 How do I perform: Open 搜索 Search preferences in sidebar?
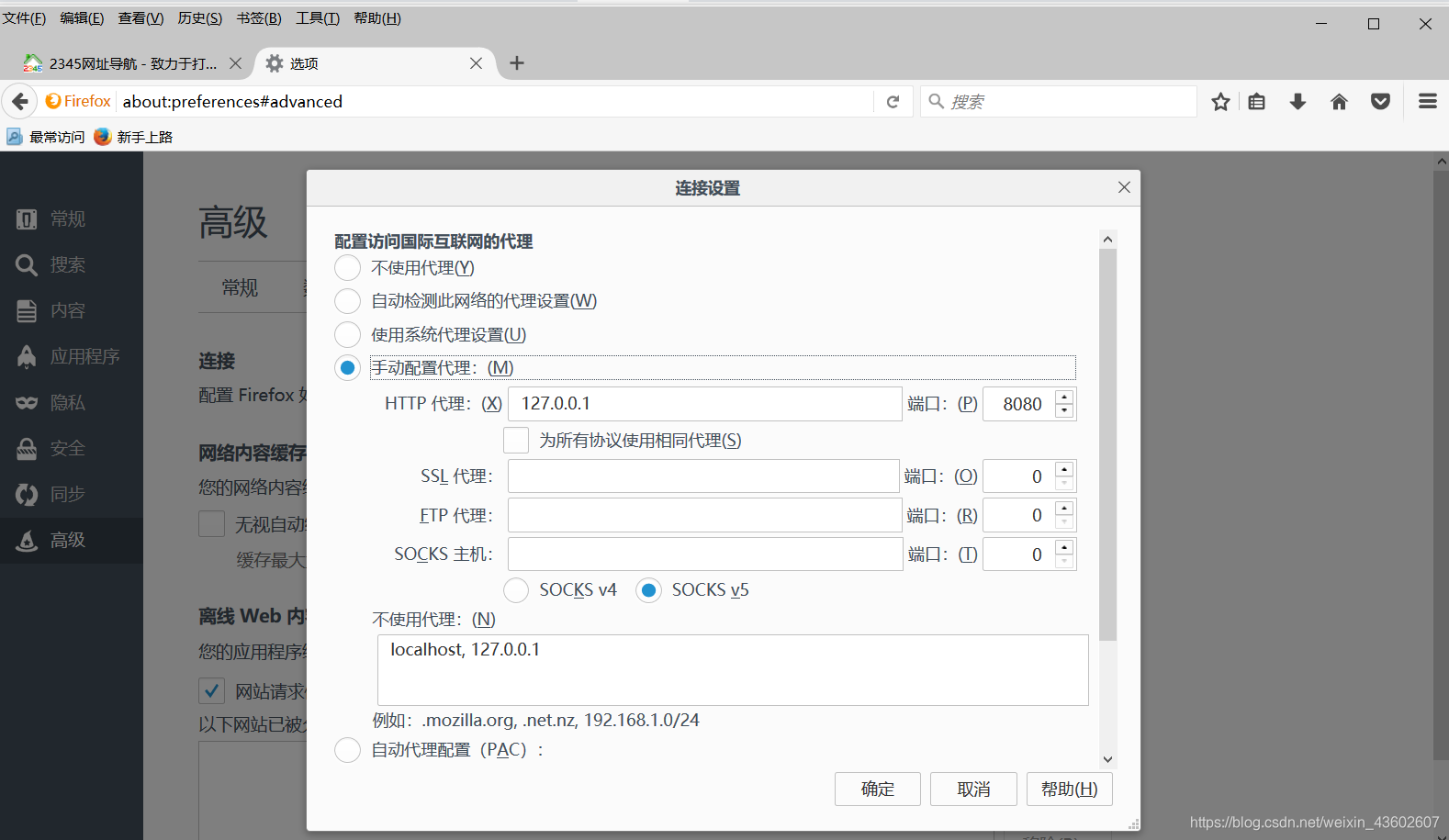(71, 265)
